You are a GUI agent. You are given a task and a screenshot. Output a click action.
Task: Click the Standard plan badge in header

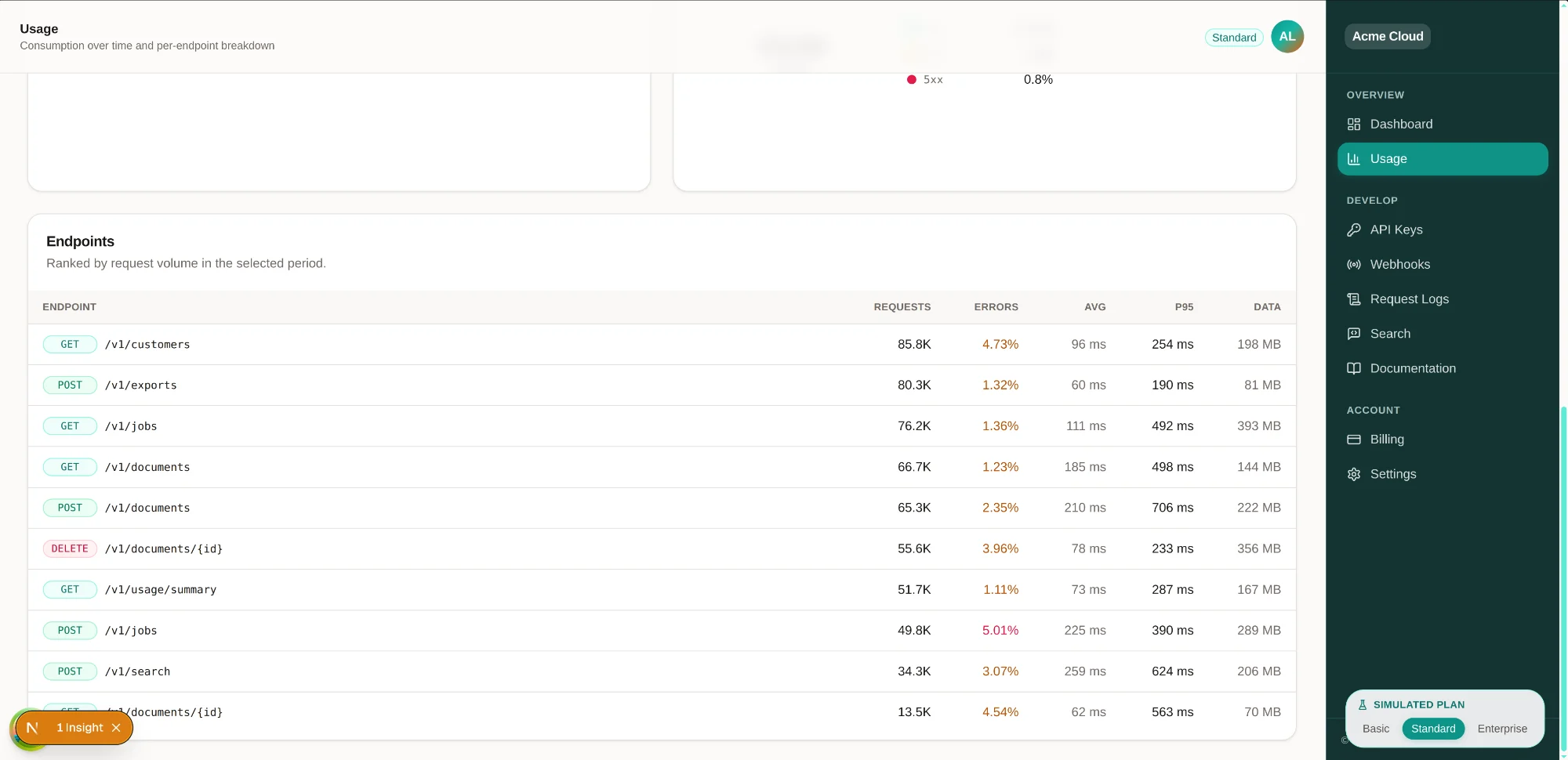point(1234,38)
